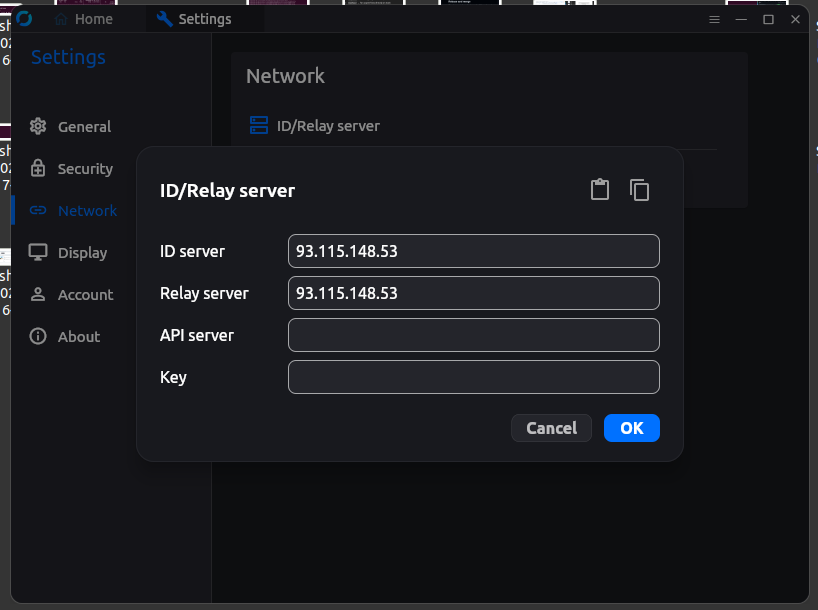818x610 pixels.
Task: Open Account settings section
Action: [x=85, y=295]
